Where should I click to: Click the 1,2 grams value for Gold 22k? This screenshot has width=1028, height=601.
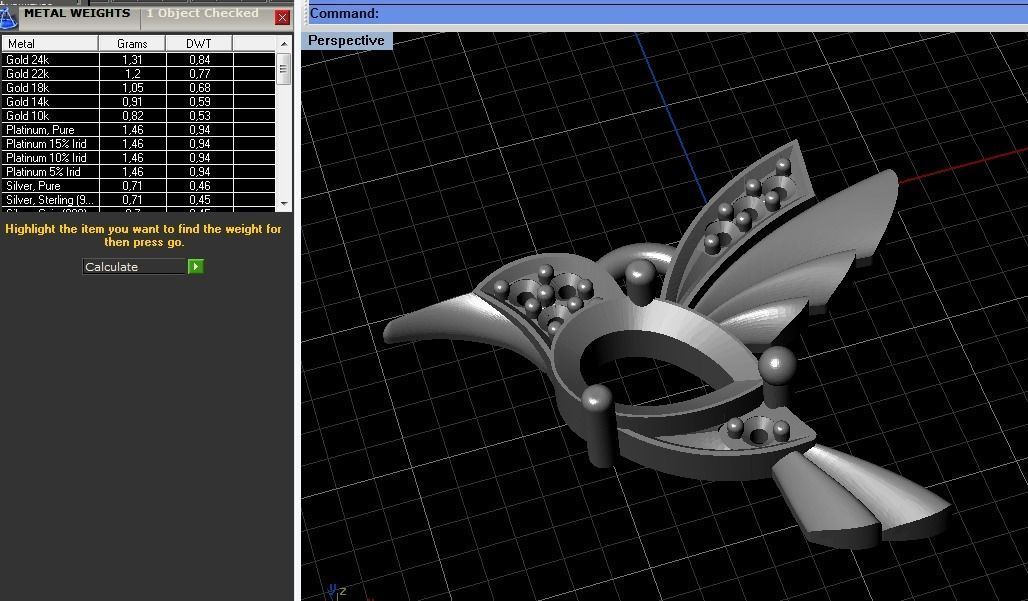click(x=132, y=74)
